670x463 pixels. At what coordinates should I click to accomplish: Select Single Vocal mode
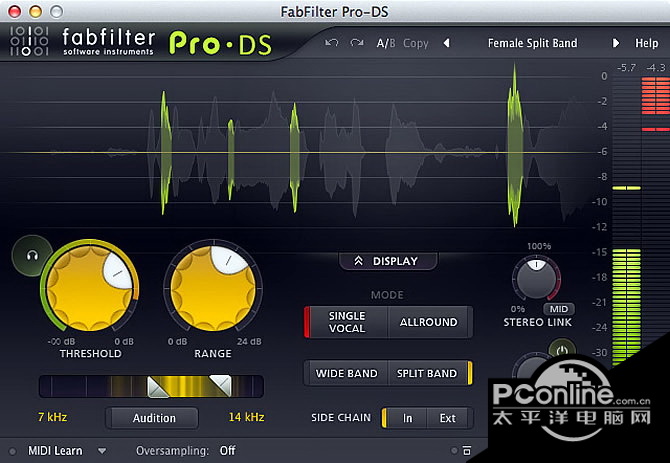(347, 322)
